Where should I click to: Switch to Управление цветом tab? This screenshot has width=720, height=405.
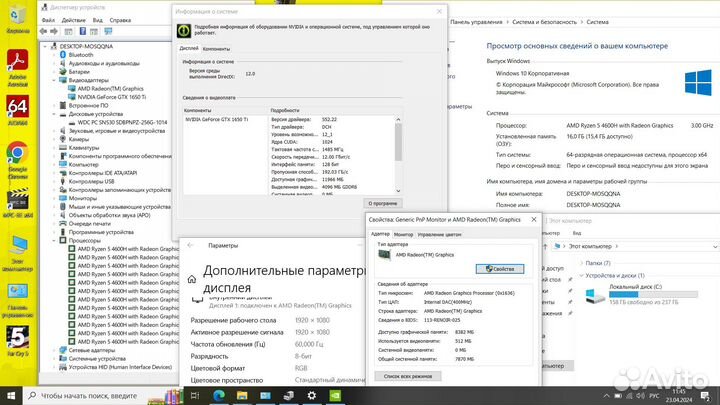point(439,235)
